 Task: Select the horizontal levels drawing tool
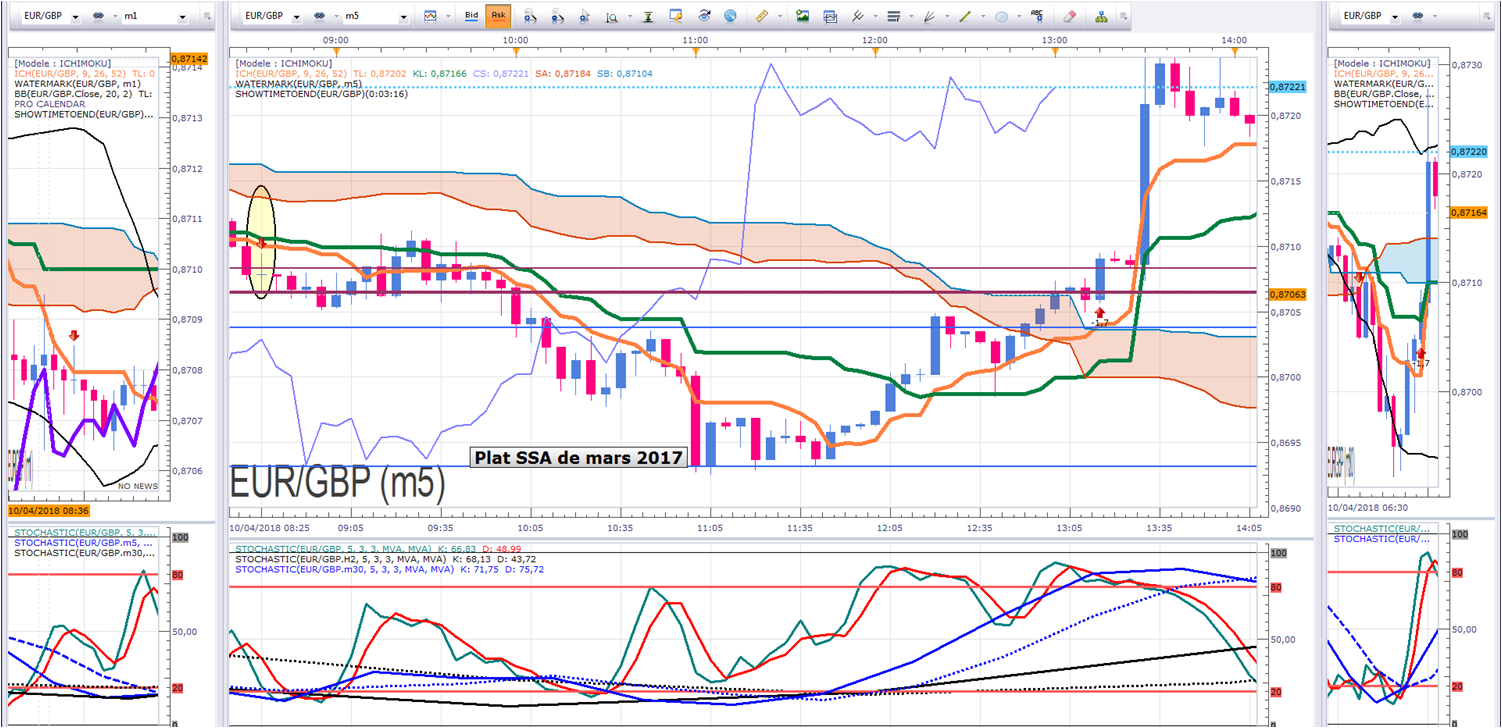click(894, 16)
